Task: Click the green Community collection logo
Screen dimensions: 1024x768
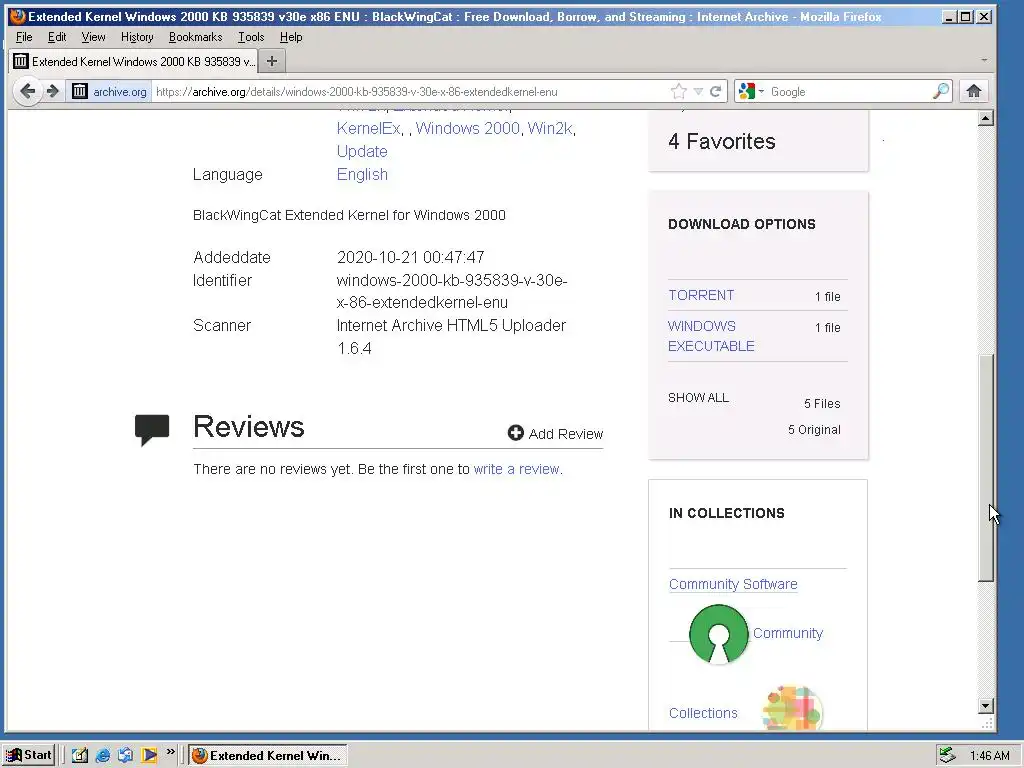Action: coord(718,633)
